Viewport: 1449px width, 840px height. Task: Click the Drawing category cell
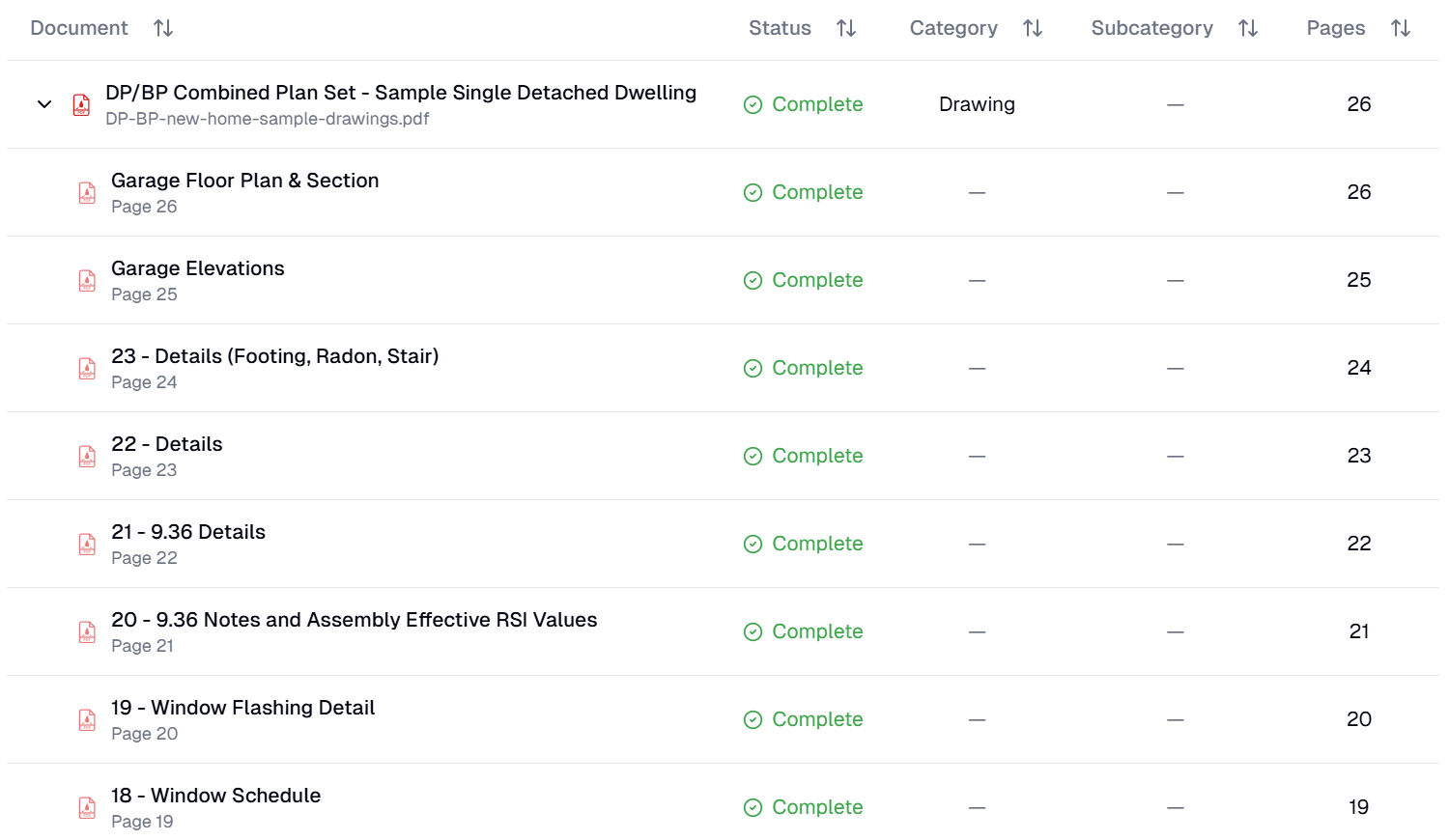[x=977, y=104]
